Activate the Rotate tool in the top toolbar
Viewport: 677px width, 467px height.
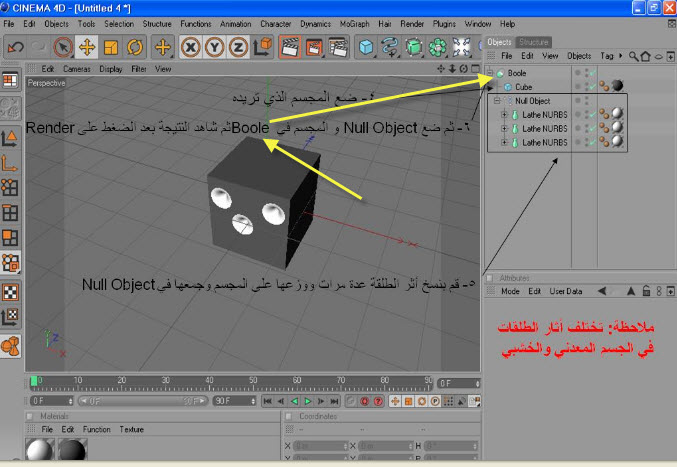tap(135, 47)
